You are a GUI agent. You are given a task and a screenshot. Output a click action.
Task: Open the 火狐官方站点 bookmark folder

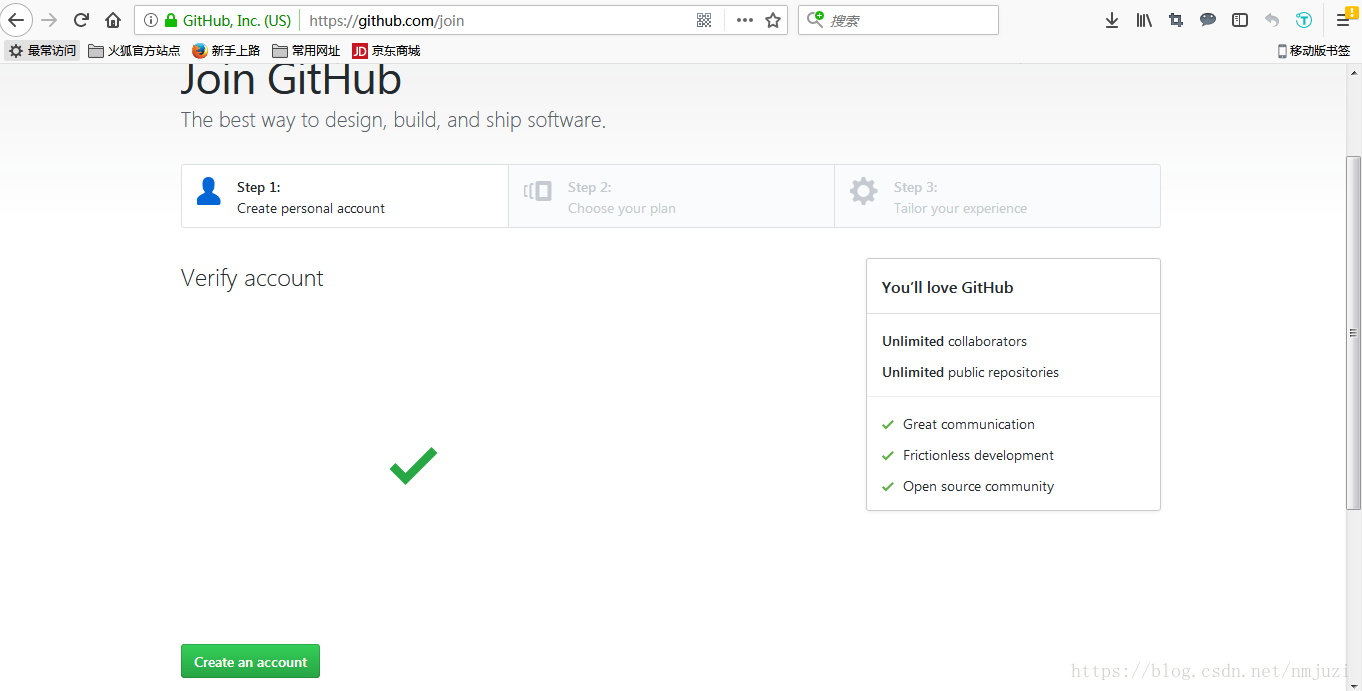tap(134, 50)
